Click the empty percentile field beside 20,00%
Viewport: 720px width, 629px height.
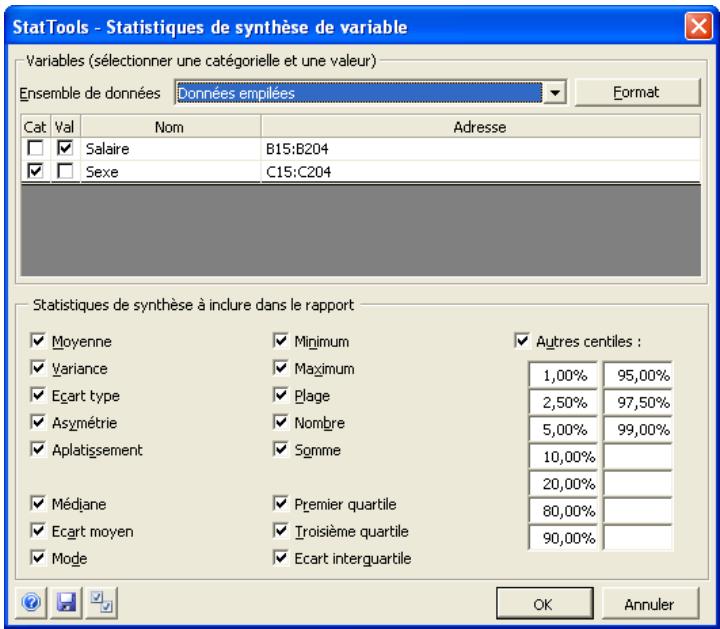[638, 483]
